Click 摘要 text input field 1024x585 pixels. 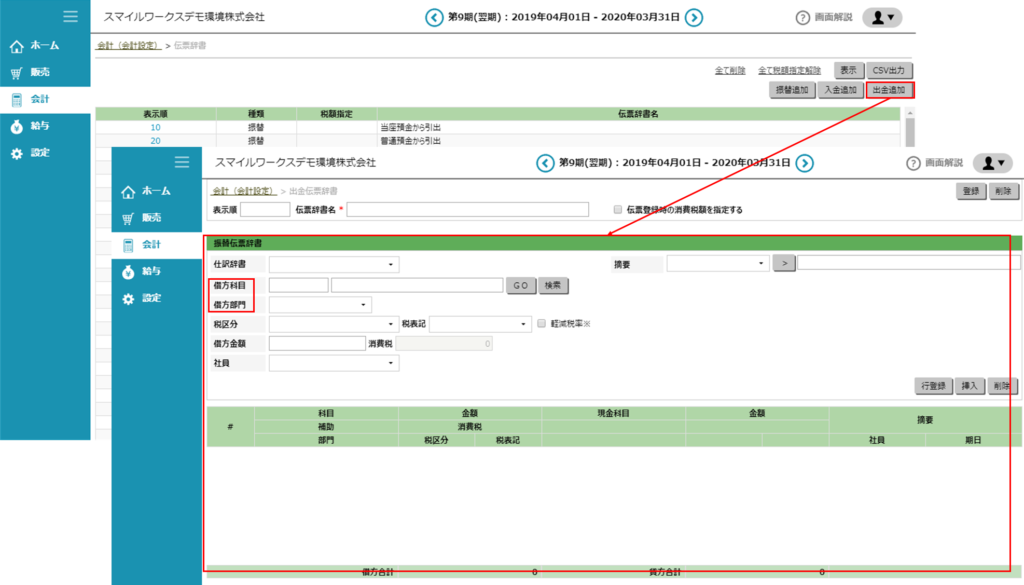pos(908,262)
